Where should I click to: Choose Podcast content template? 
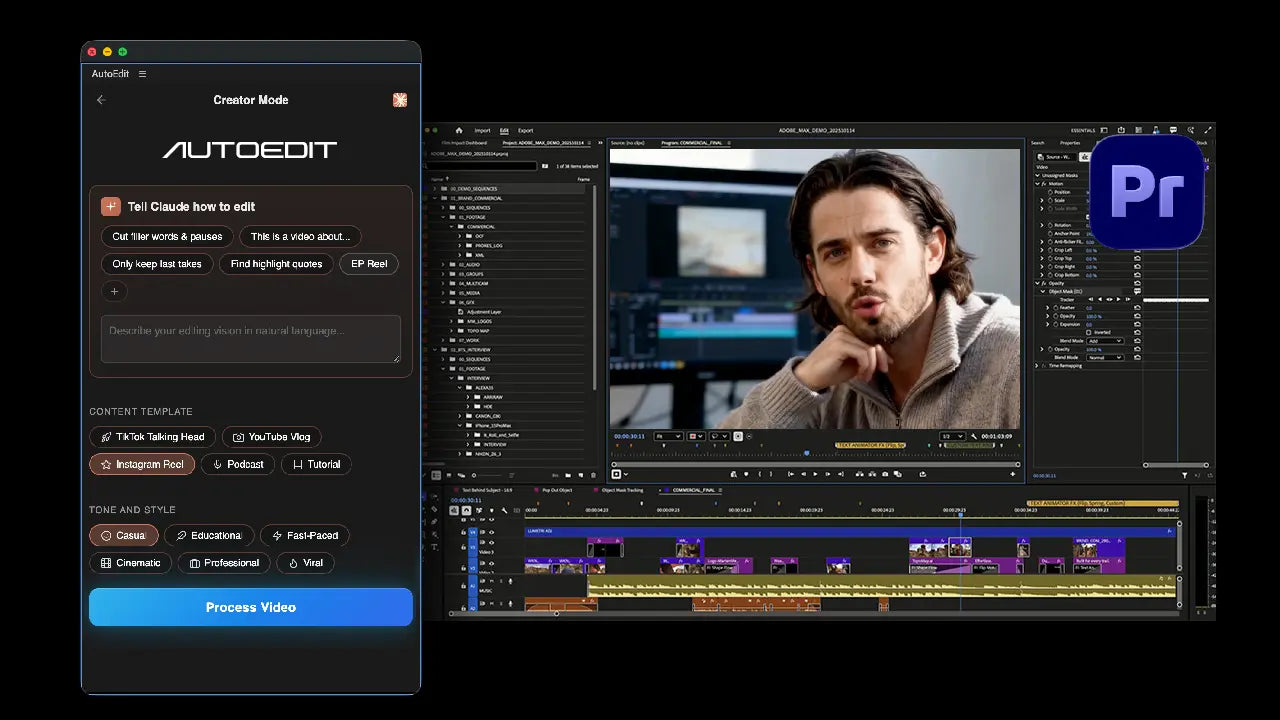[x=238, y=464]
